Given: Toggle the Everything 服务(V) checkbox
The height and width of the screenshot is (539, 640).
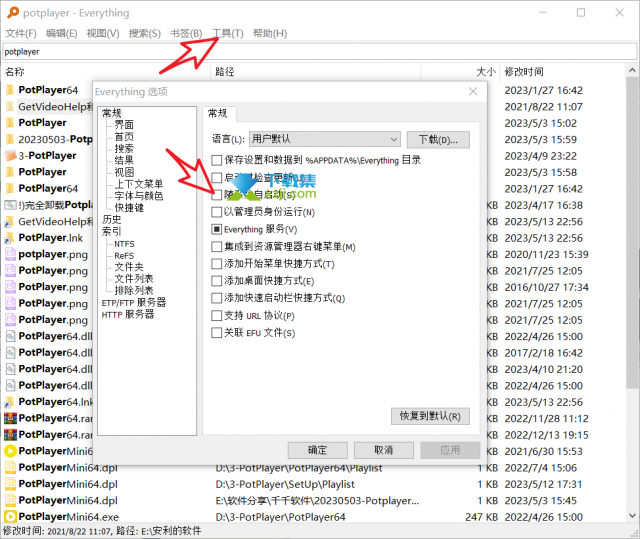Looking at the screenshot, I should (x=216, y=229).
